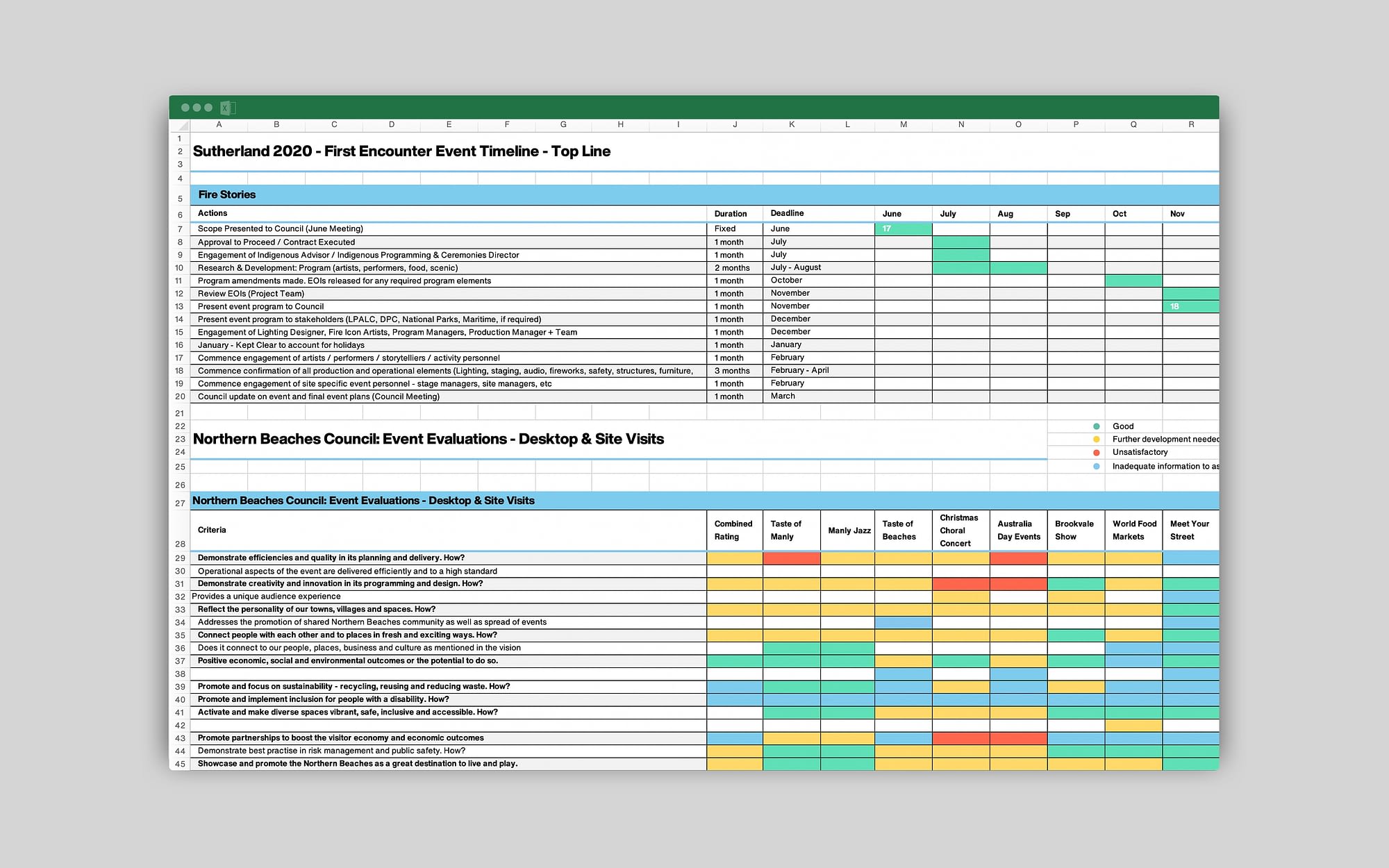This screenshot has width=1389, height=868.
Task: Click 'Approval to Proceed / Contract Executed'
Action: 276,242
